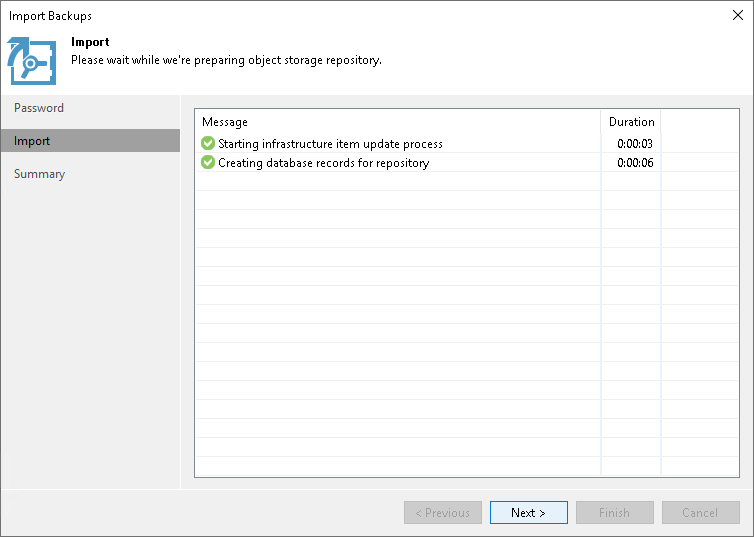Screen dimensions: 754x537
Task: Click the 'Please wait' description text
Action: pyautogui.click(x=226, y=60)
